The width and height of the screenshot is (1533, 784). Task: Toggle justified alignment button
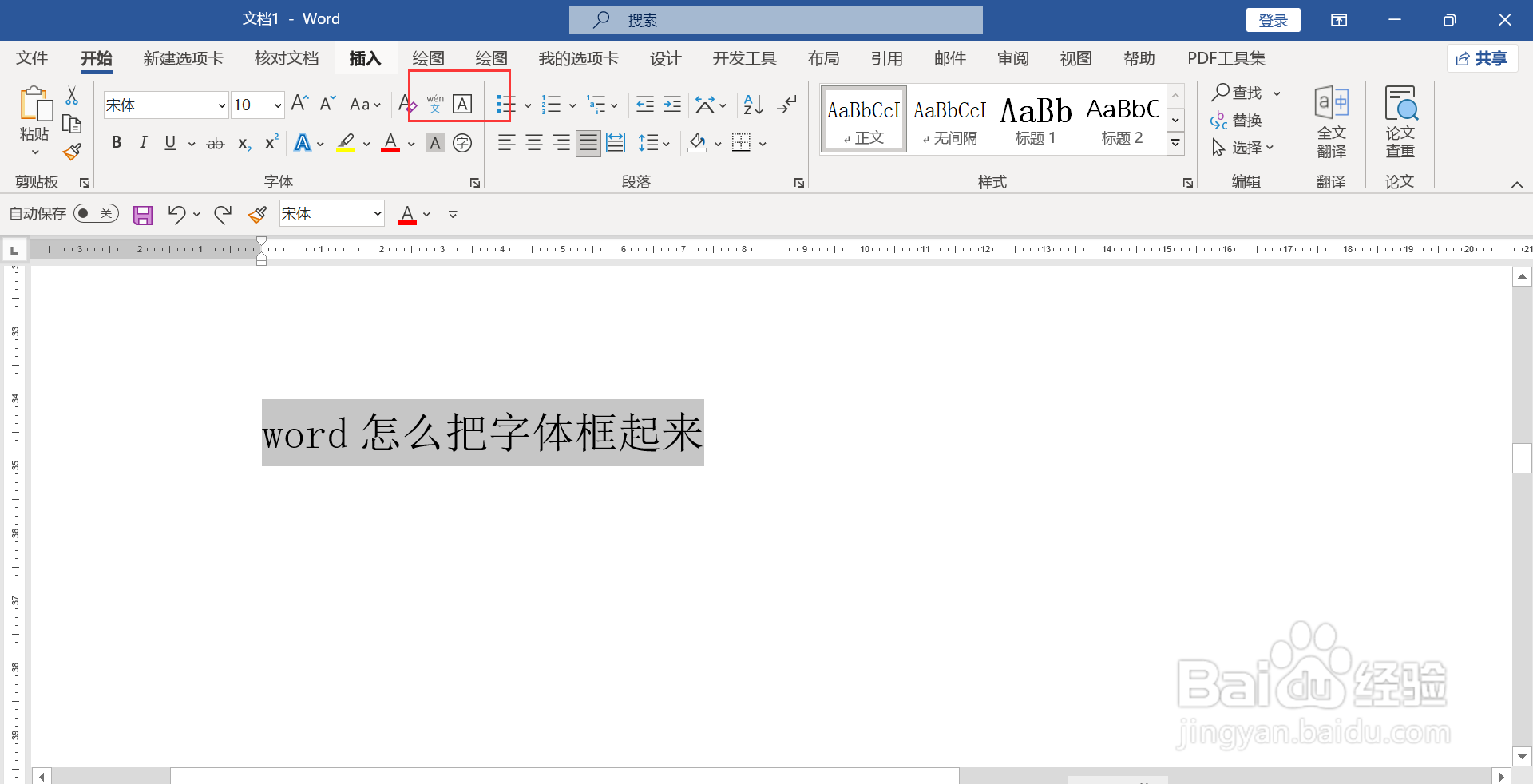click(x=588, y=143)
